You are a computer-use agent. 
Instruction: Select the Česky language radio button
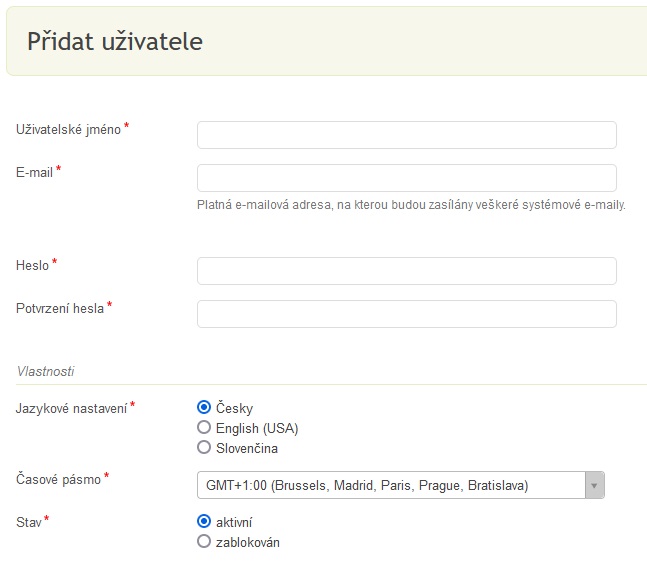point(204,407)
